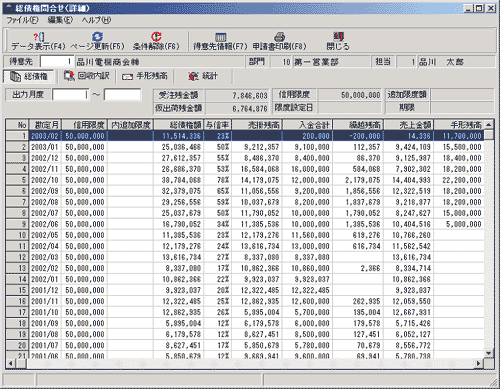Click the 2001/08 month cell
The width and height of the screenshot is (500, 389).
pyautogui.click(x=45, y=334)
